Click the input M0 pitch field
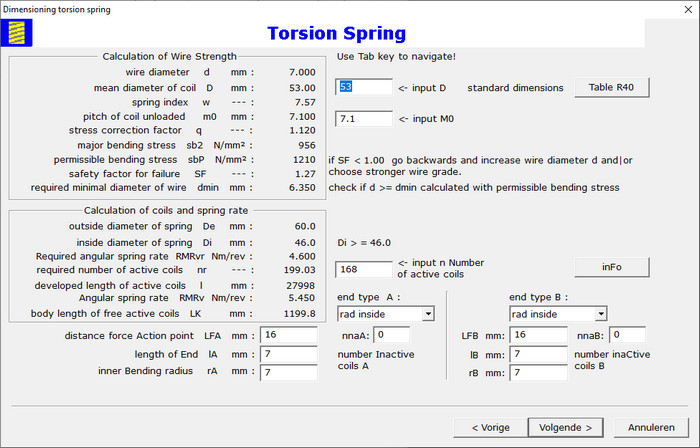 click(364, 119)
